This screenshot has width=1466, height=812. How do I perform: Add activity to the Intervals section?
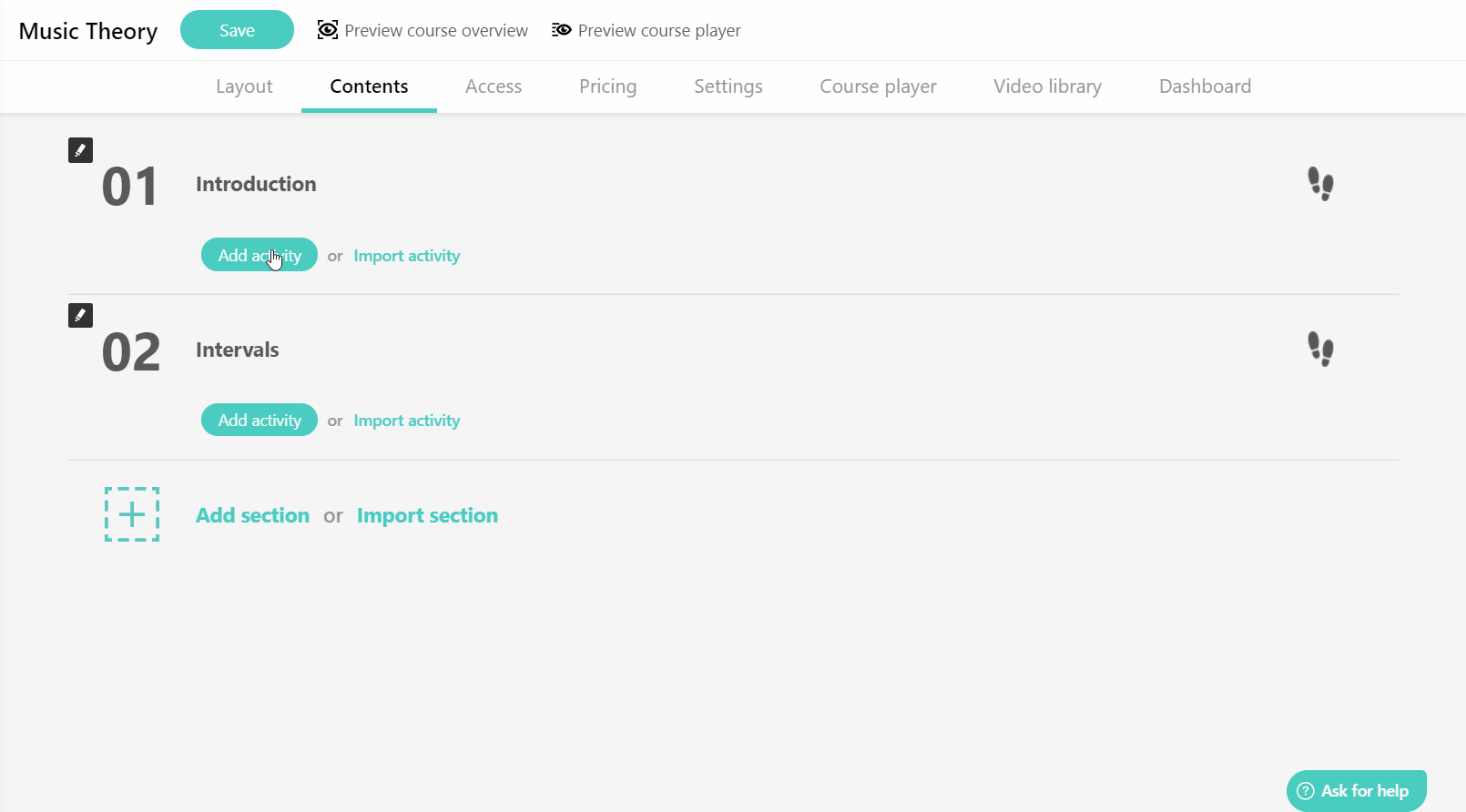pos(260,420)
